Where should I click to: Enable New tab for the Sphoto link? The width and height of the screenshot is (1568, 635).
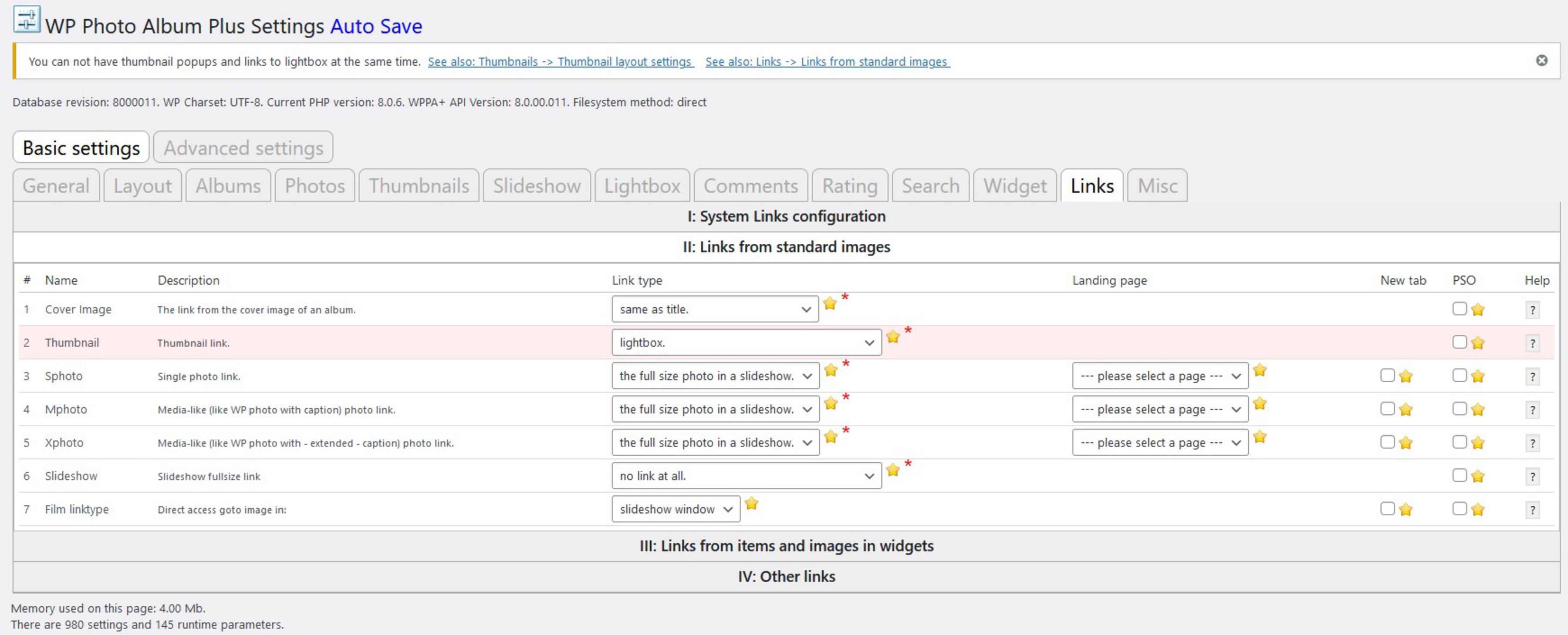[1387, 375]
